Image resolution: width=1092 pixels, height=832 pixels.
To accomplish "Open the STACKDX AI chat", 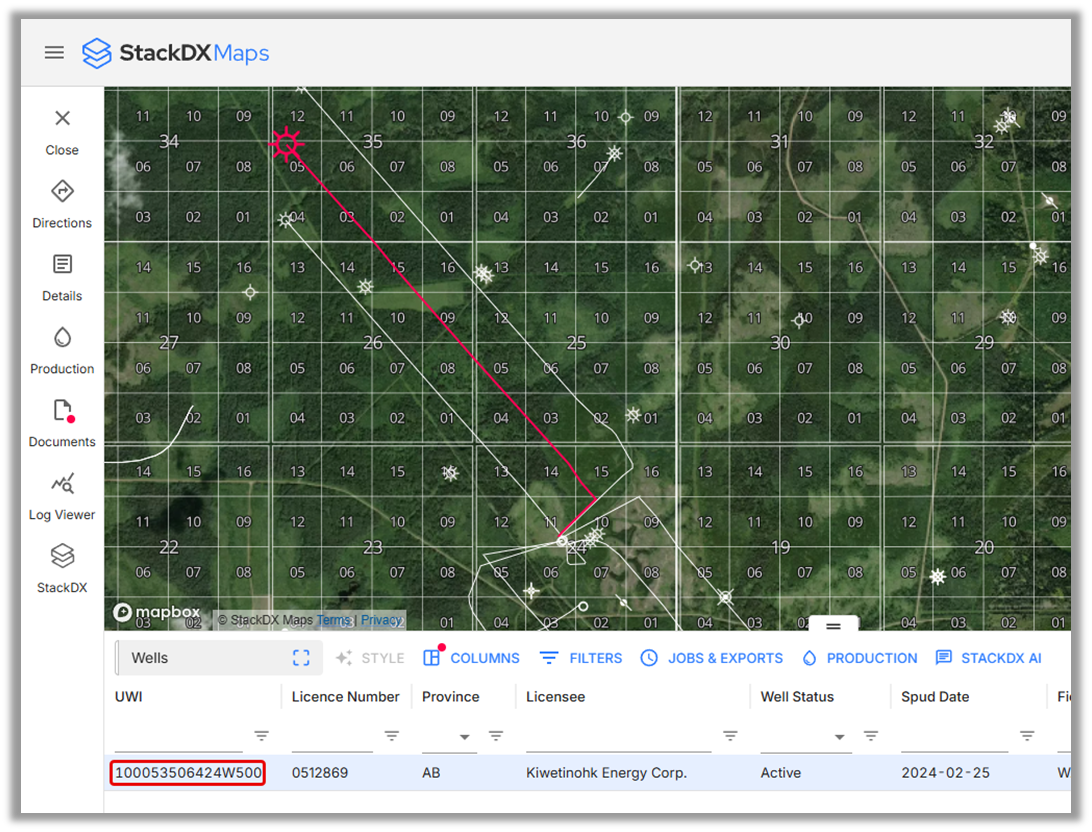I will tap(988, 658).
